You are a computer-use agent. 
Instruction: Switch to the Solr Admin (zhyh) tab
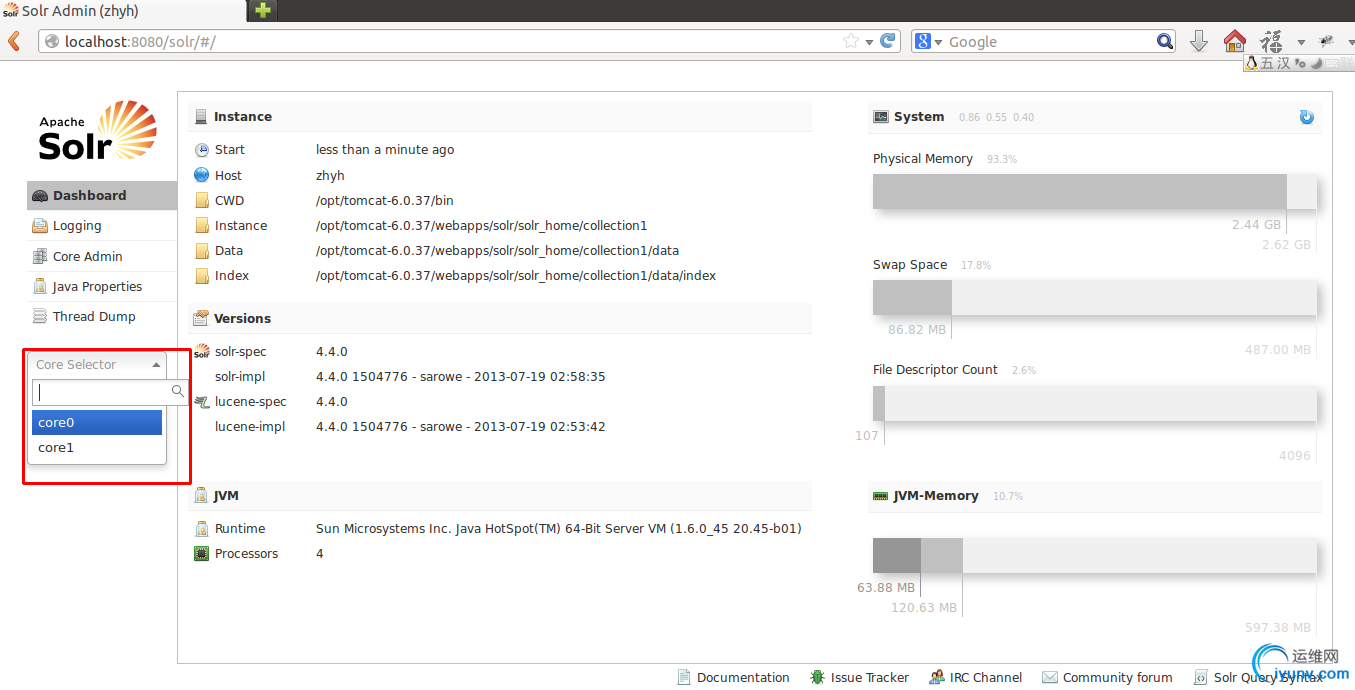(x=122, y=11)
